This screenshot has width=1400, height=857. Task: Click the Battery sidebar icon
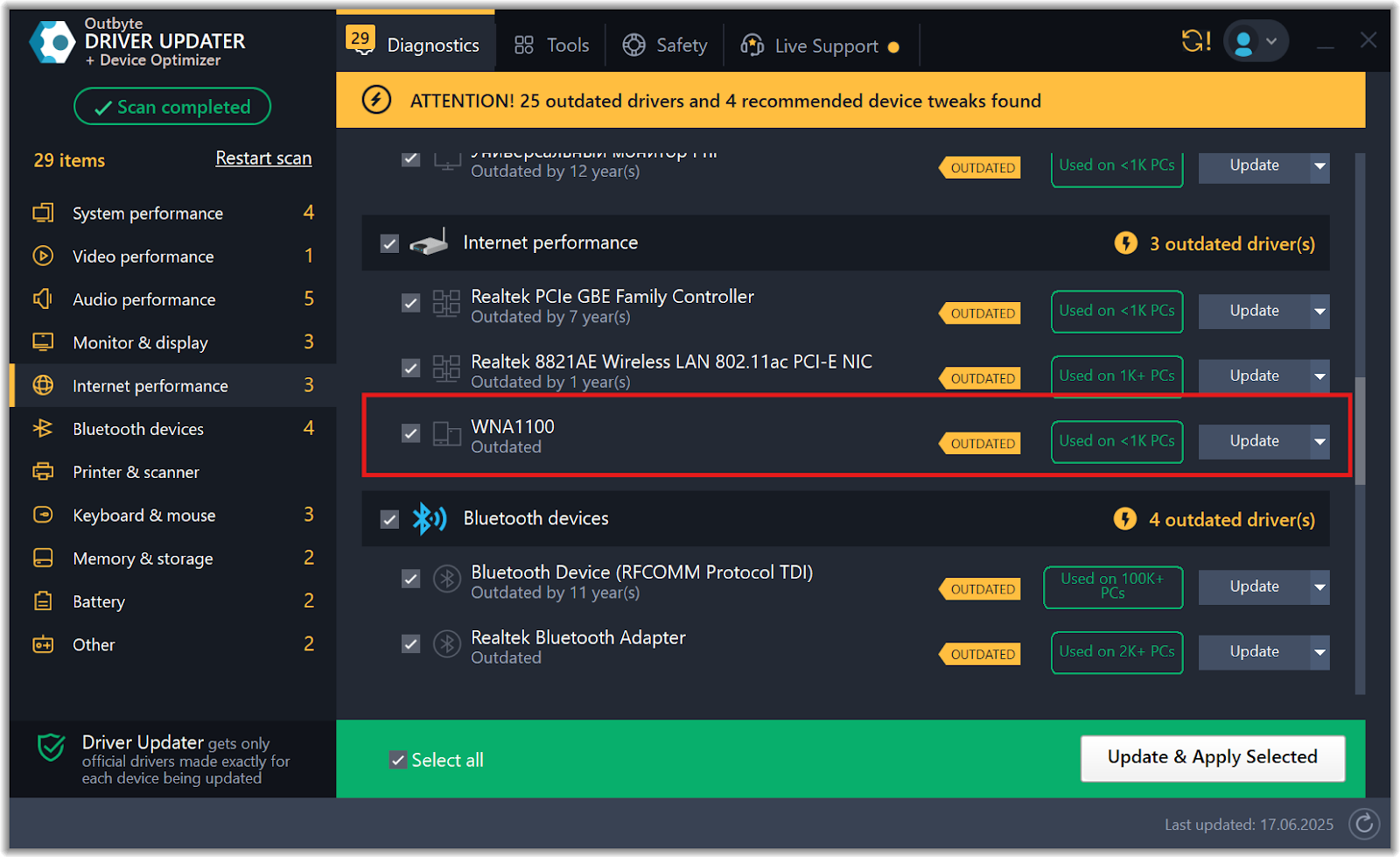click(43, 601)
